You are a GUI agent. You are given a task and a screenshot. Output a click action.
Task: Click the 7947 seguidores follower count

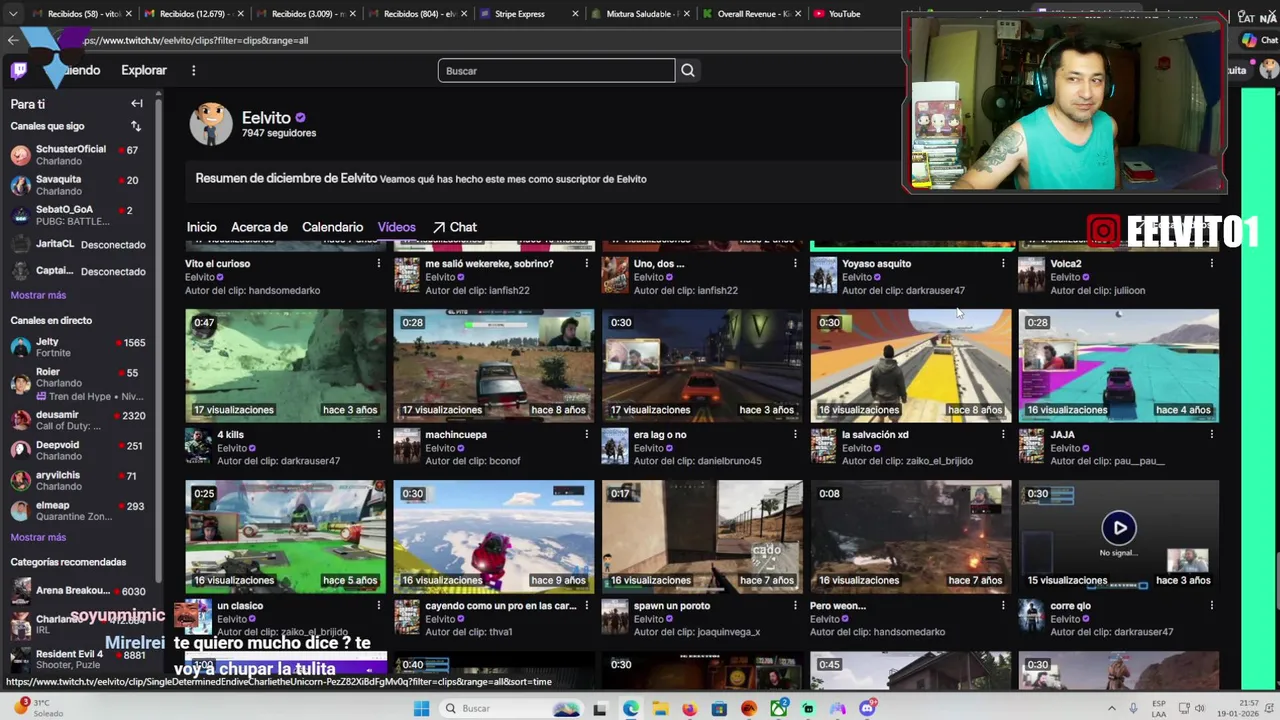click(x=279, y=133)
